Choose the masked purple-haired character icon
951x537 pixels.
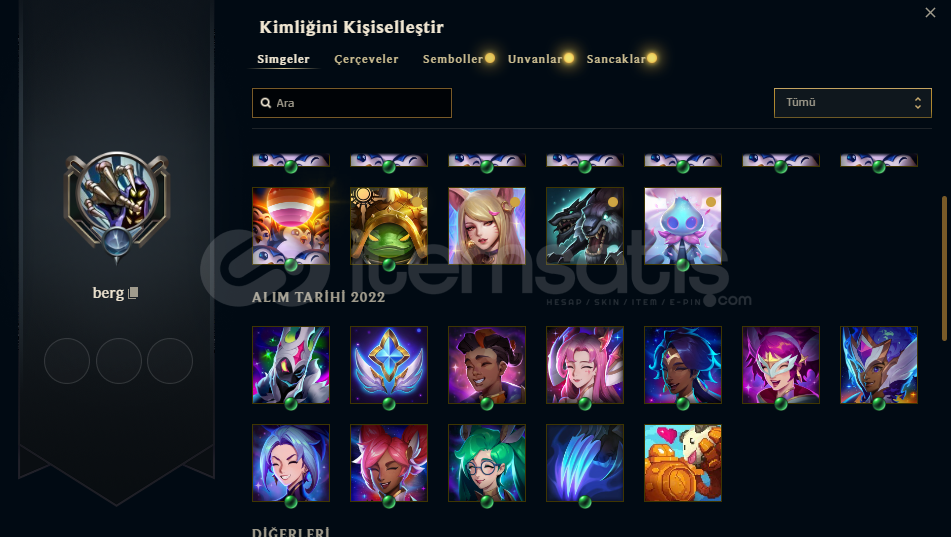[x=781, y=365]
